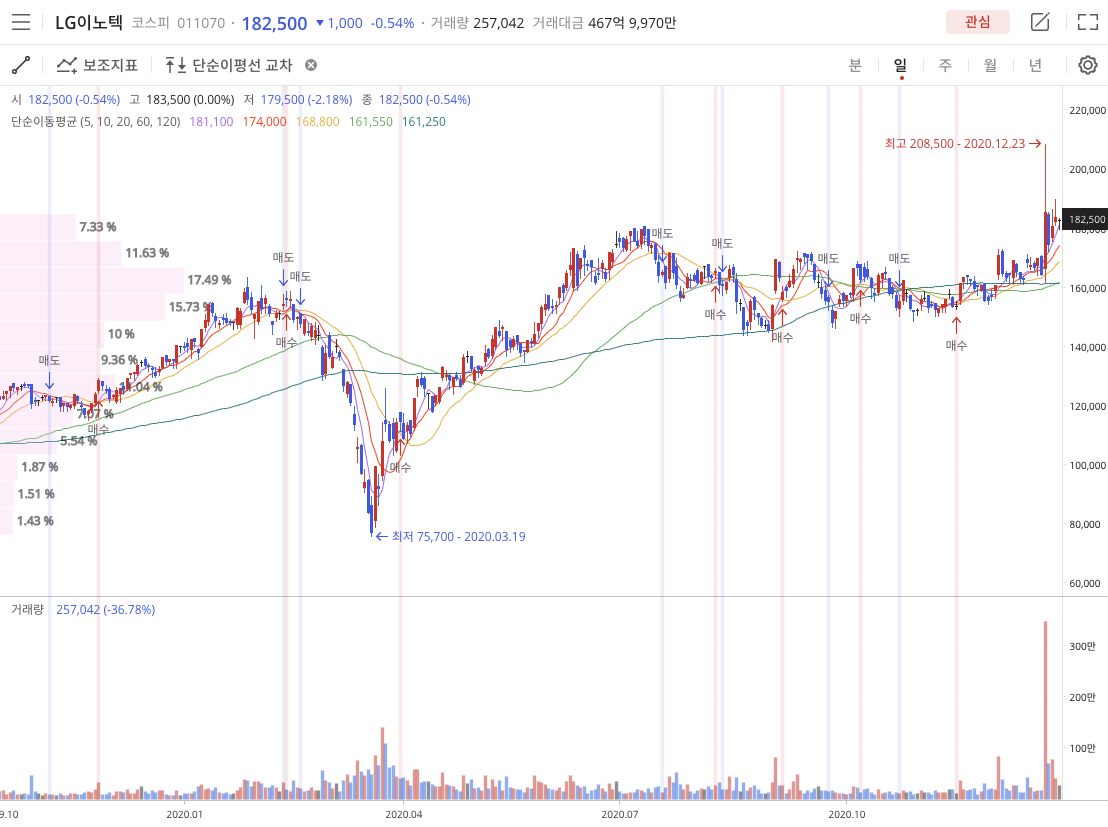Click the 저 179,500 low value
1108x827 pixels.
pos(297,100)
